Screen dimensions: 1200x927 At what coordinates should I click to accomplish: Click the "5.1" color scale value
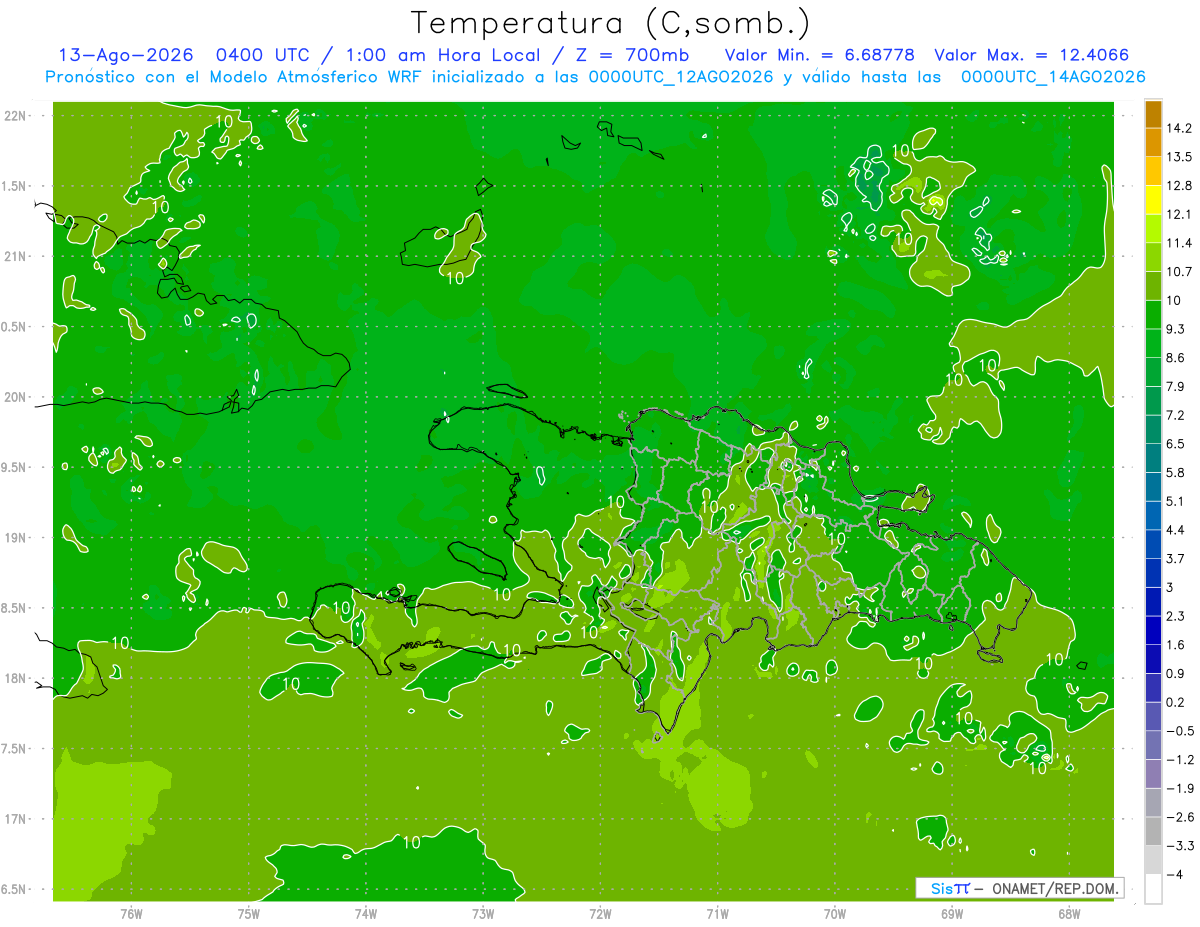pos(1175,501)
